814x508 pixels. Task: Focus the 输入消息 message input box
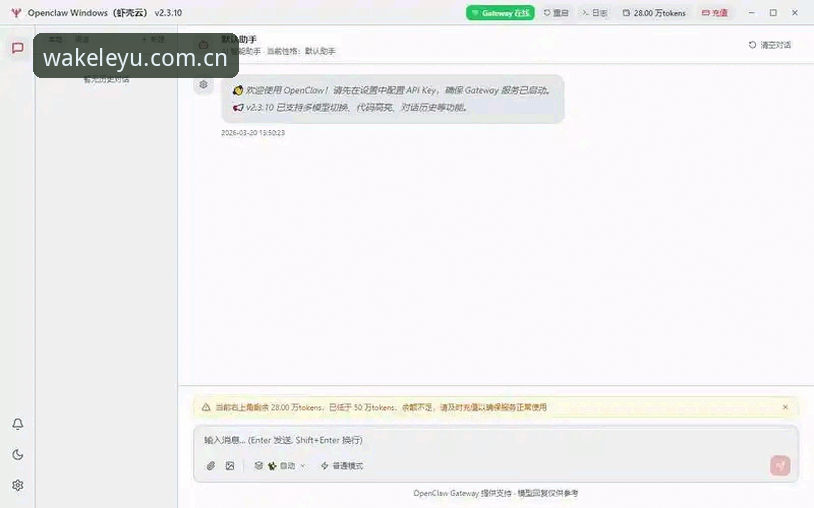click(x=496, y=440)
